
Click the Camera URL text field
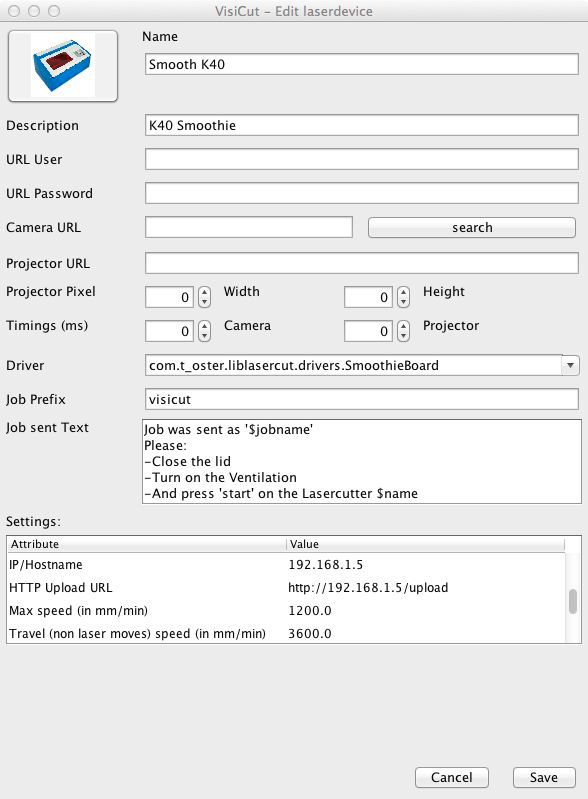[249, 227]
